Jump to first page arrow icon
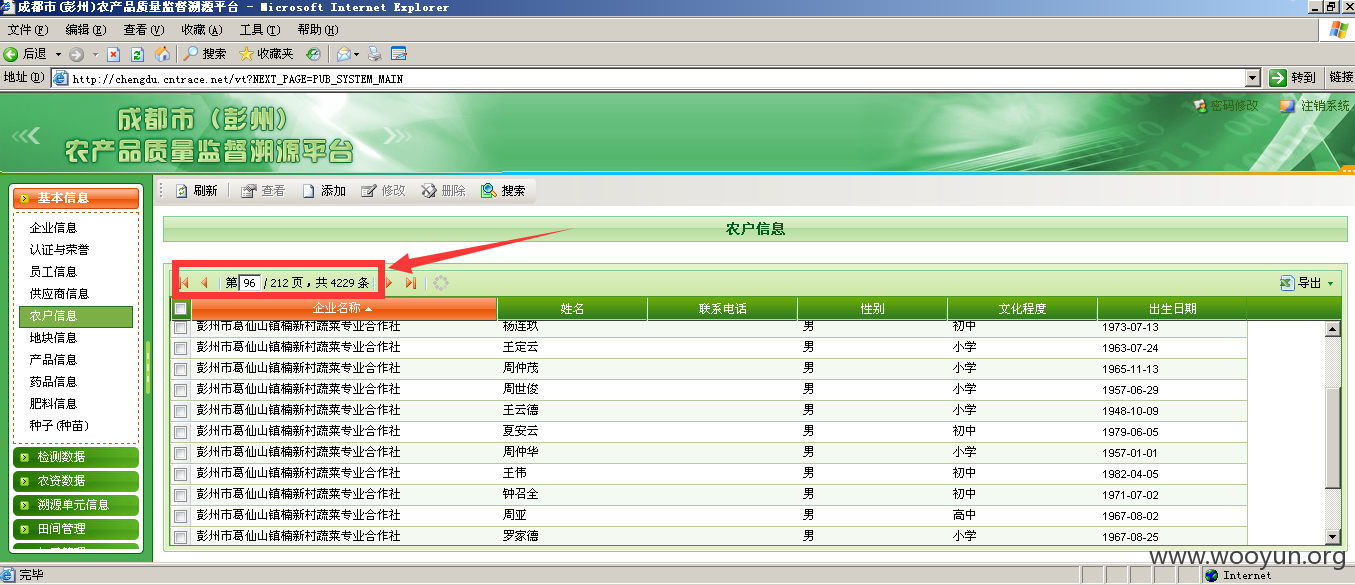Screen dimensions: 1355x585 click(184, 283)
